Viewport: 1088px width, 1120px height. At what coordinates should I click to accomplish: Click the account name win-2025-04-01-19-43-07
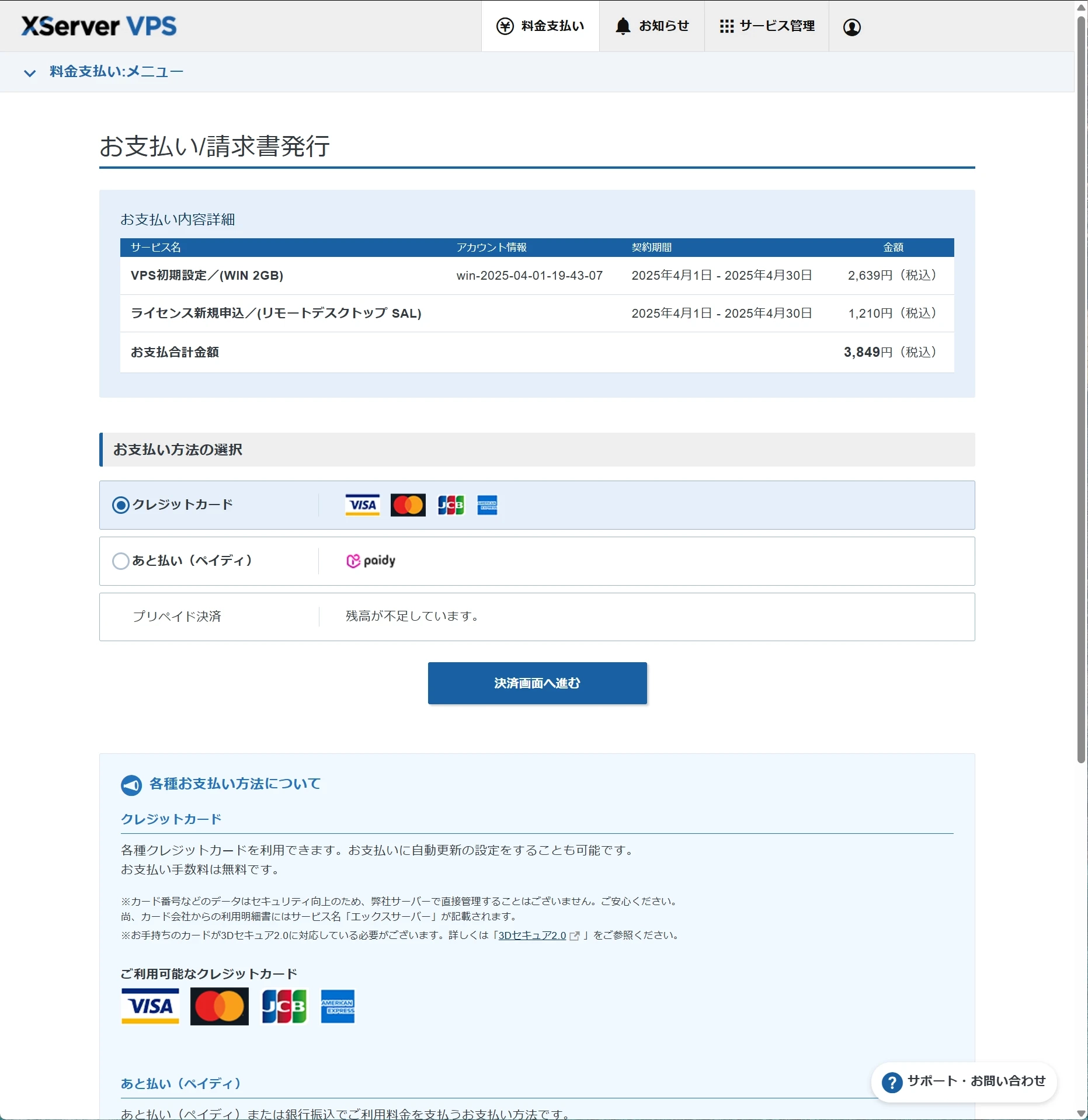point(530,276)
